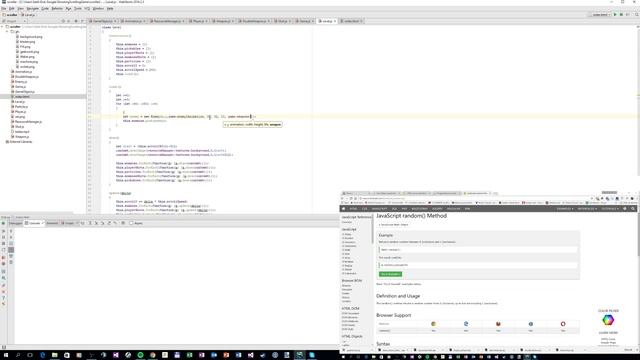
Task: Select background.png in the gfx folder
Action: (31, 37)
